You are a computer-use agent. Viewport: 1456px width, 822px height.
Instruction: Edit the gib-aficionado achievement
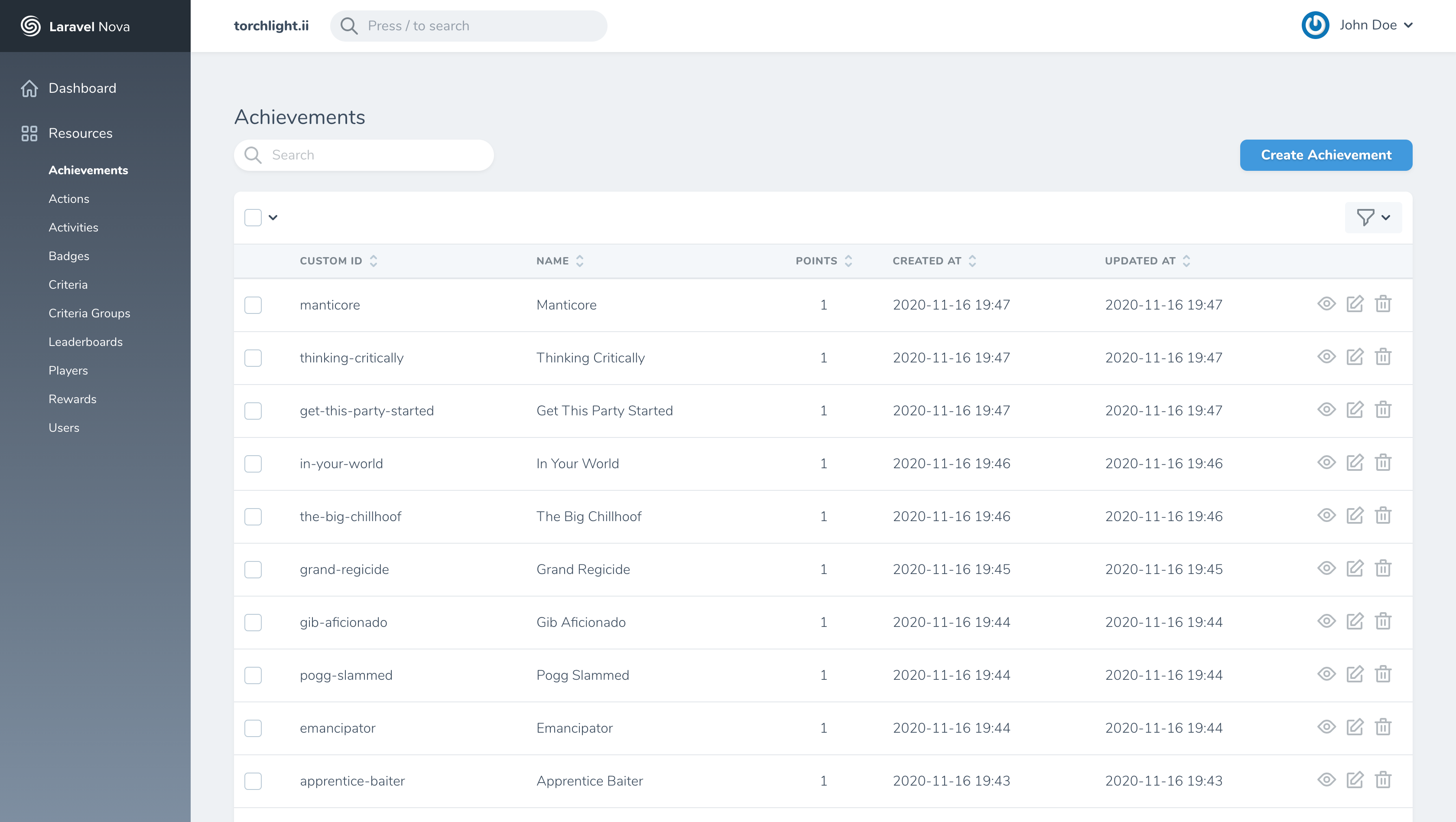(1355, 621)
